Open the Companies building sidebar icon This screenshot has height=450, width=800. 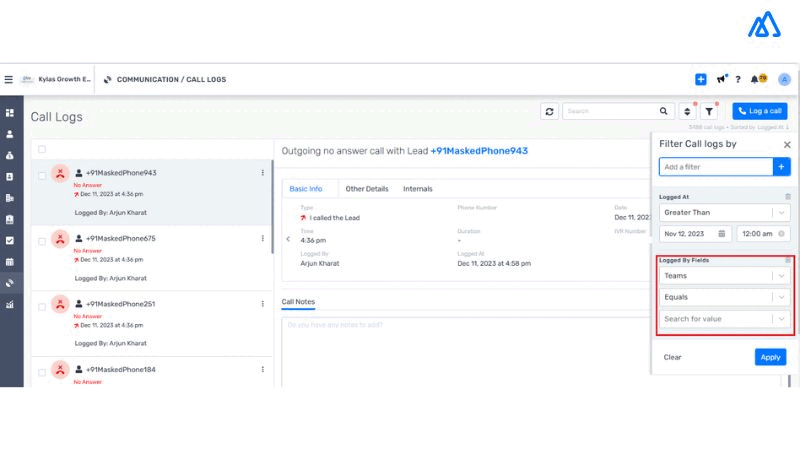point(10,198)
